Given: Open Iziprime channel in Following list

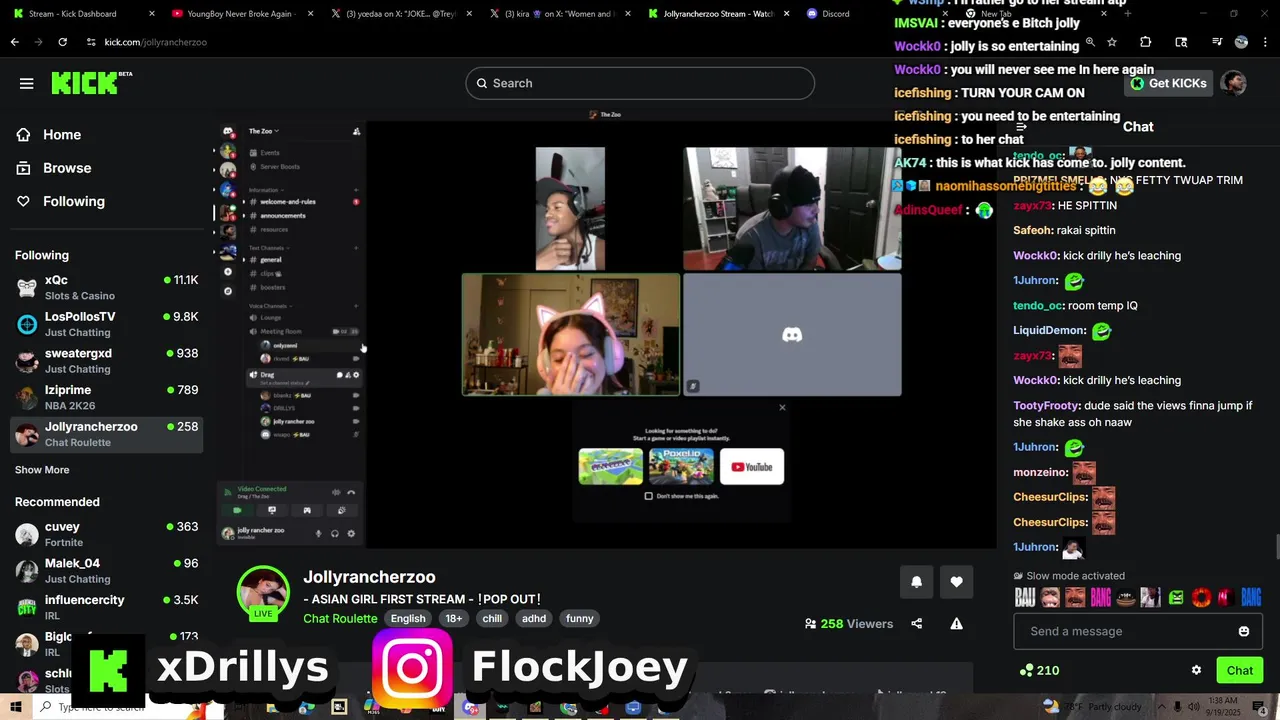Looking at the screenshot, I should pos(107,397).
